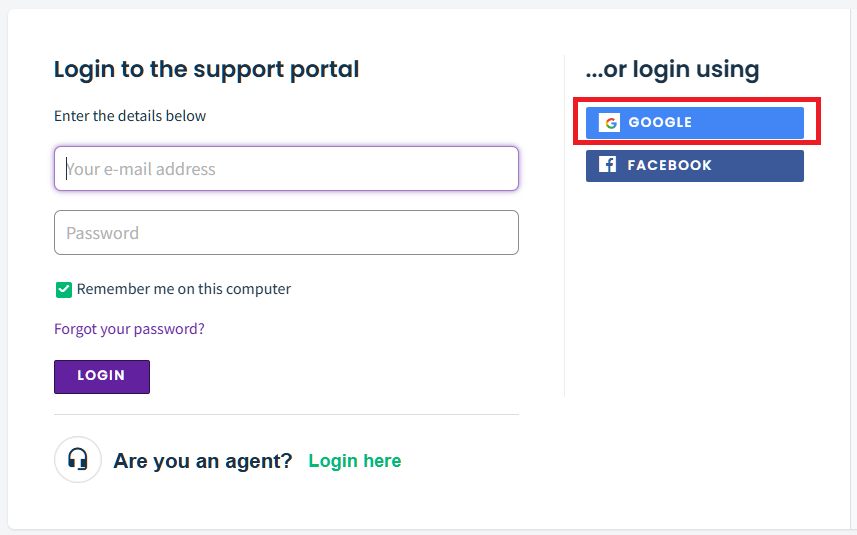Image resolution: width=857 pixels, height=535 pixels.
Task: Click the "Enter the details below" text
Action: [130, 116]
